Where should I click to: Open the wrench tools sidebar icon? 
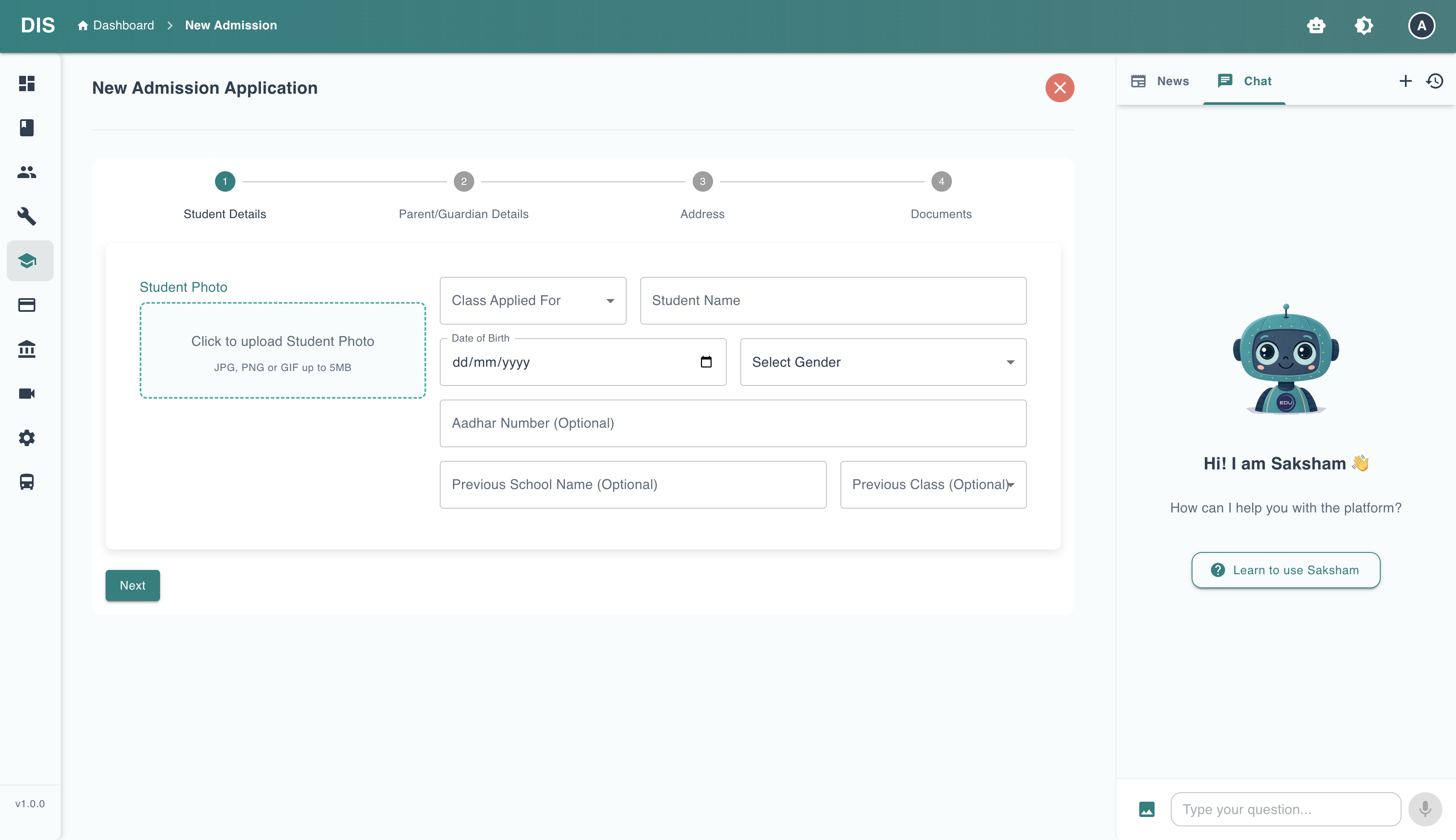[26, 216]
